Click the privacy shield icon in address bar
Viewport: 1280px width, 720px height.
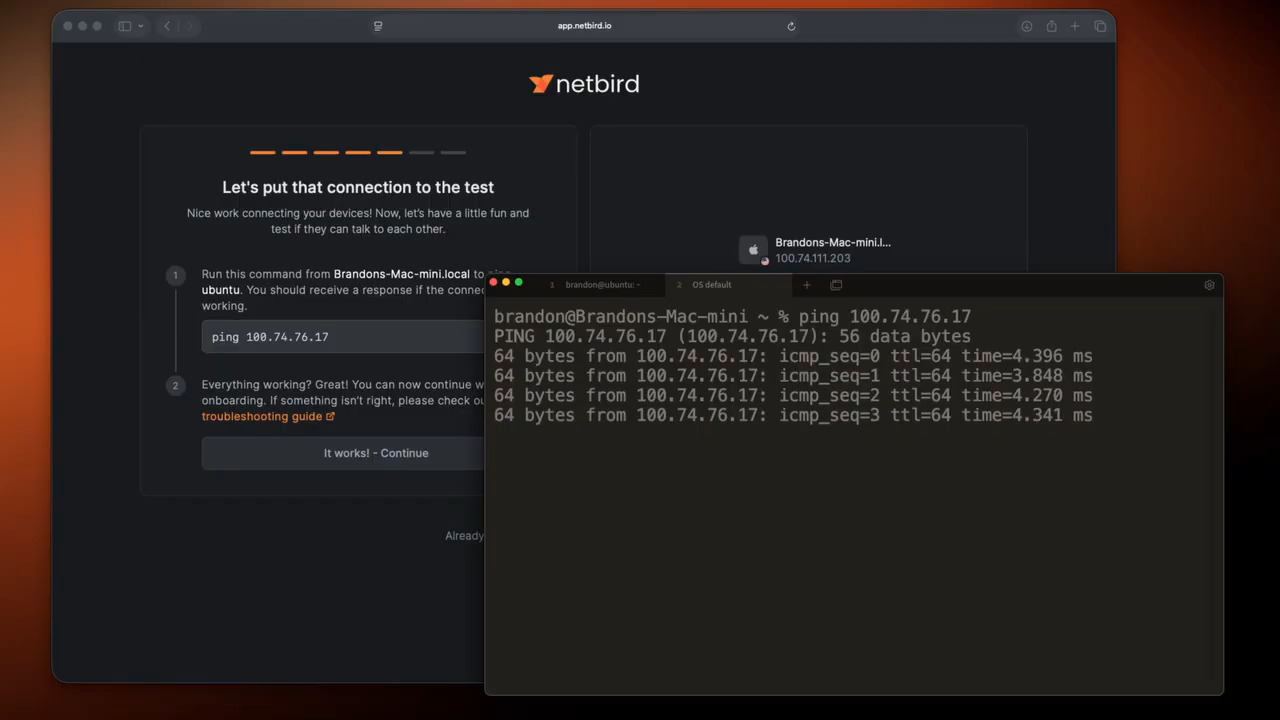click(377, 26)
